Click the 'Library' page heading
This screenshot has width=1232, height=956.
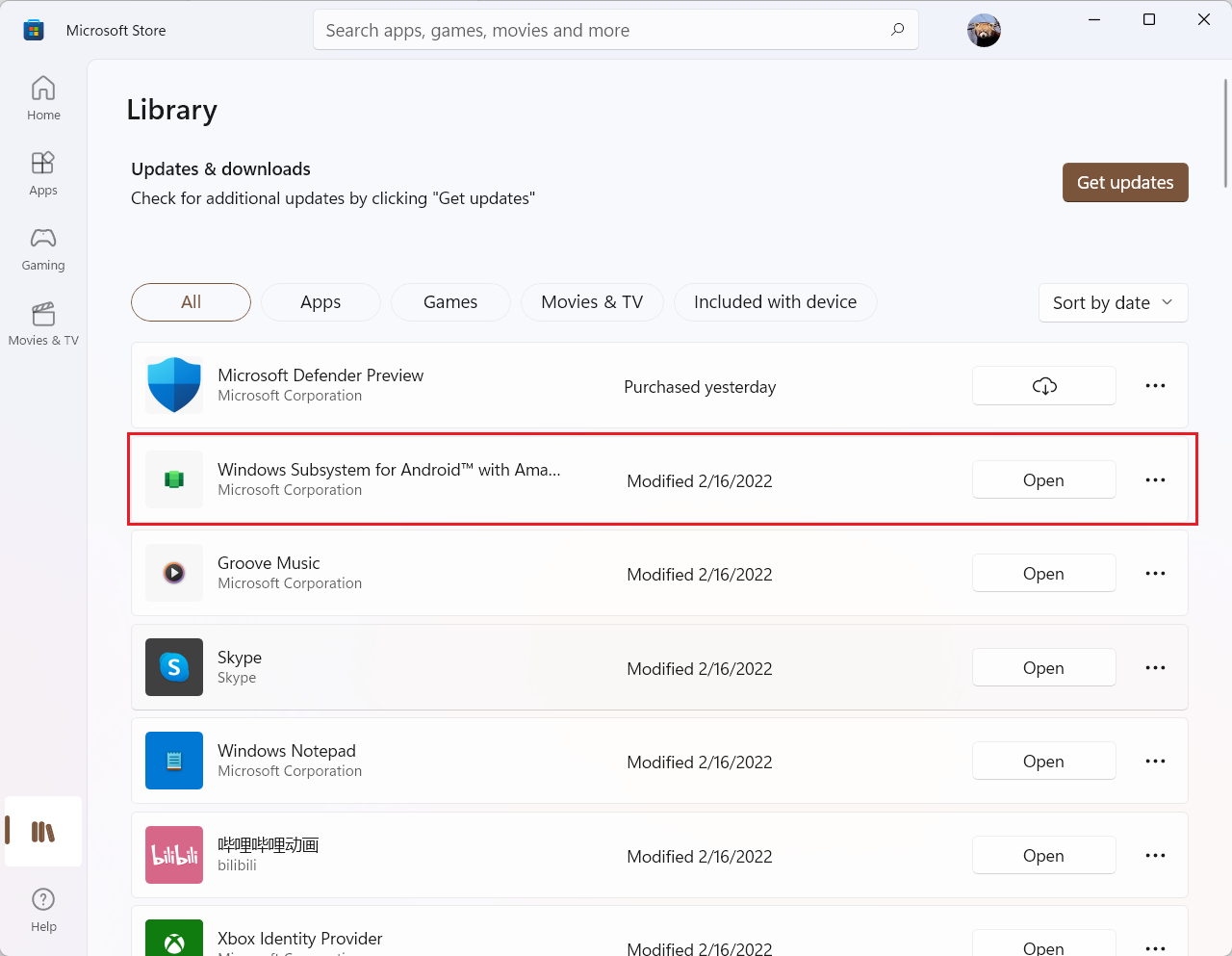tap(172, 110)
